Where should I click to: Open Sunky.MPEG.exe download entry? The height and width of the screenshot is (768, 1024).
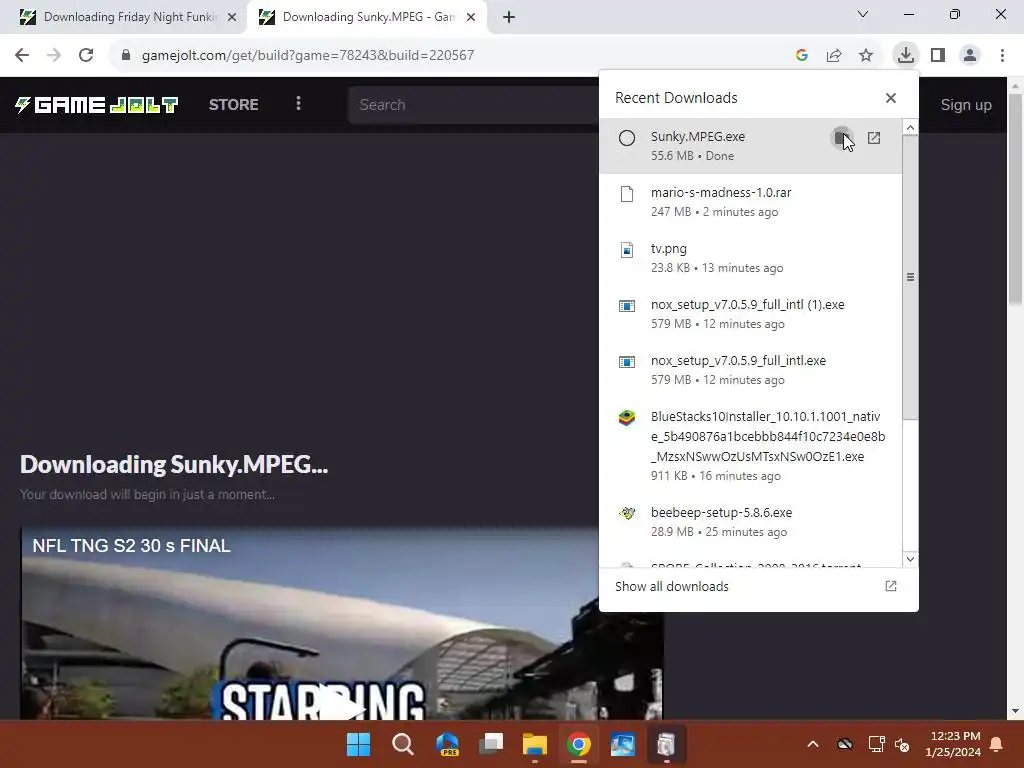click(751, 146)
